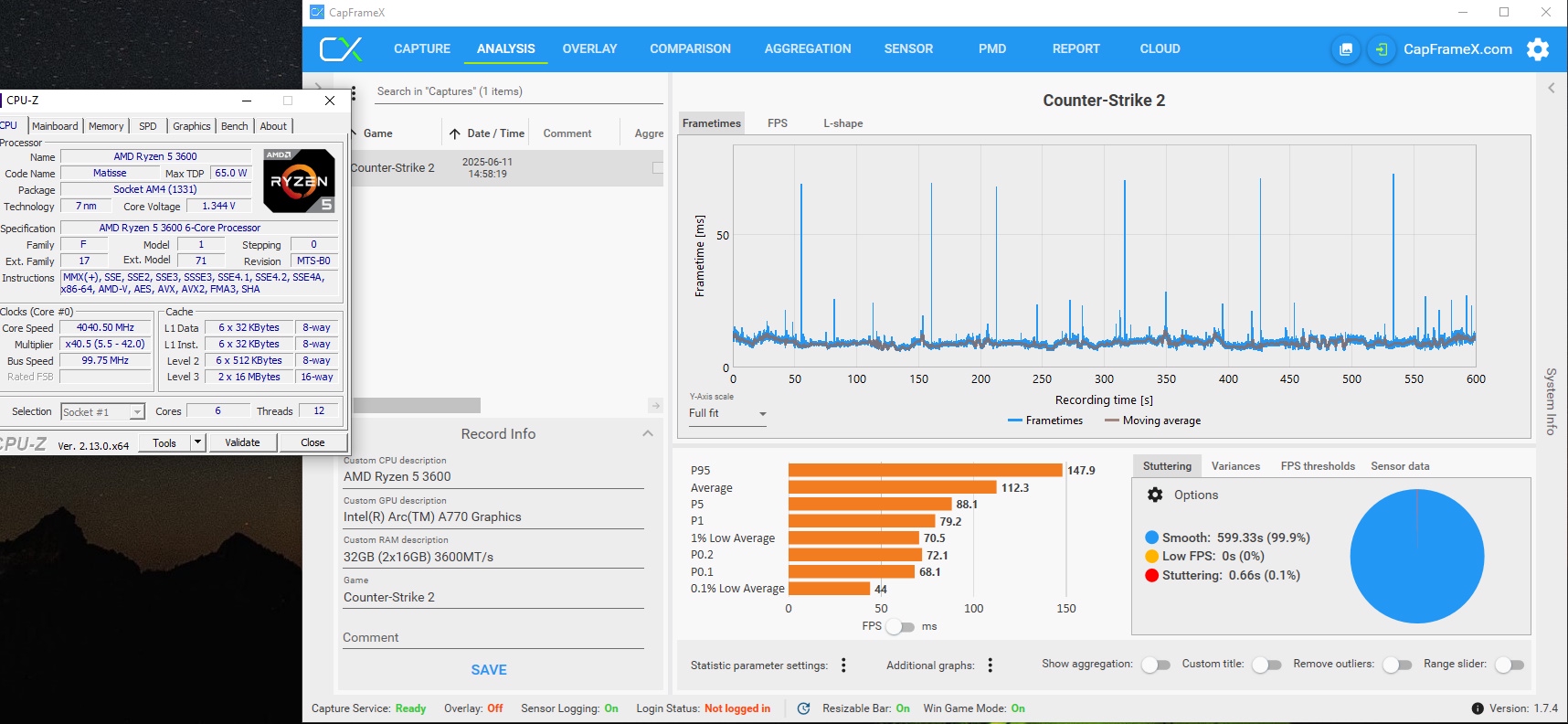Select the Frametimes graph tab

click(x=712, y=123)
